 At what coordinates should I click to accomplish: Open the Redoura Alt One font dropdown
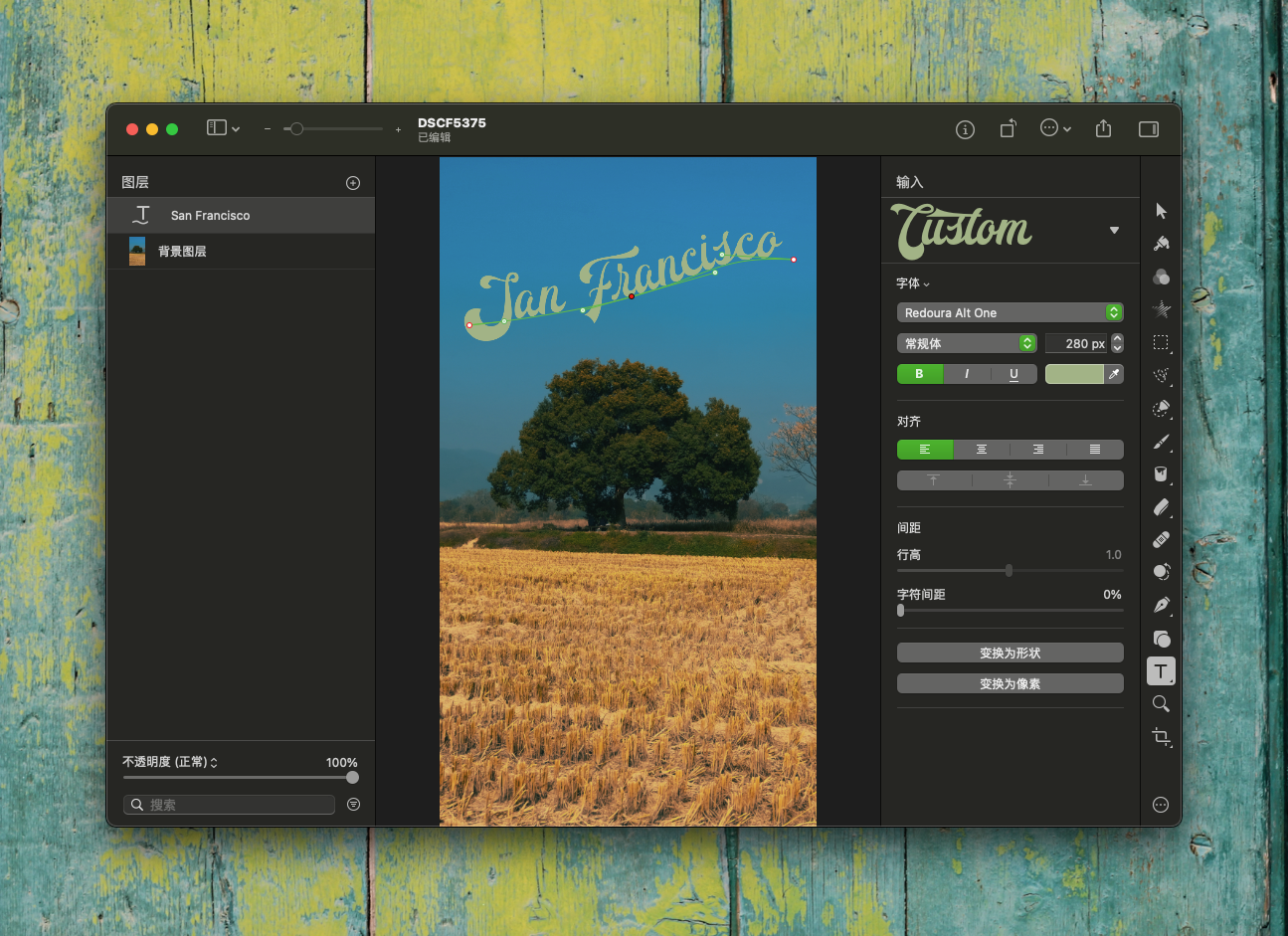coord(1010,312)
